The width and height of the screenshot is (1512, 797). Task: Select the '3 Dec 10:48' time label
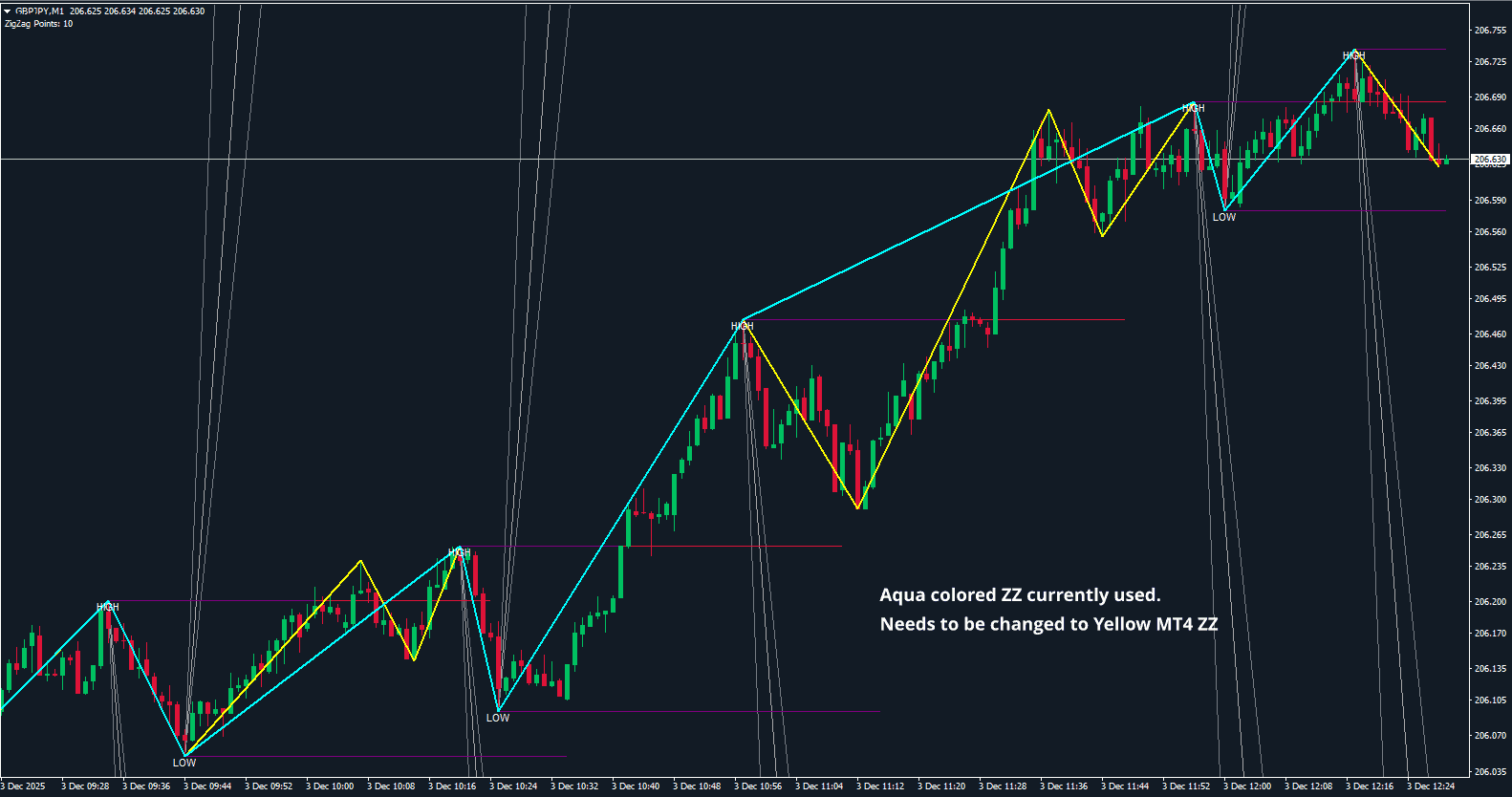[697, 786]
